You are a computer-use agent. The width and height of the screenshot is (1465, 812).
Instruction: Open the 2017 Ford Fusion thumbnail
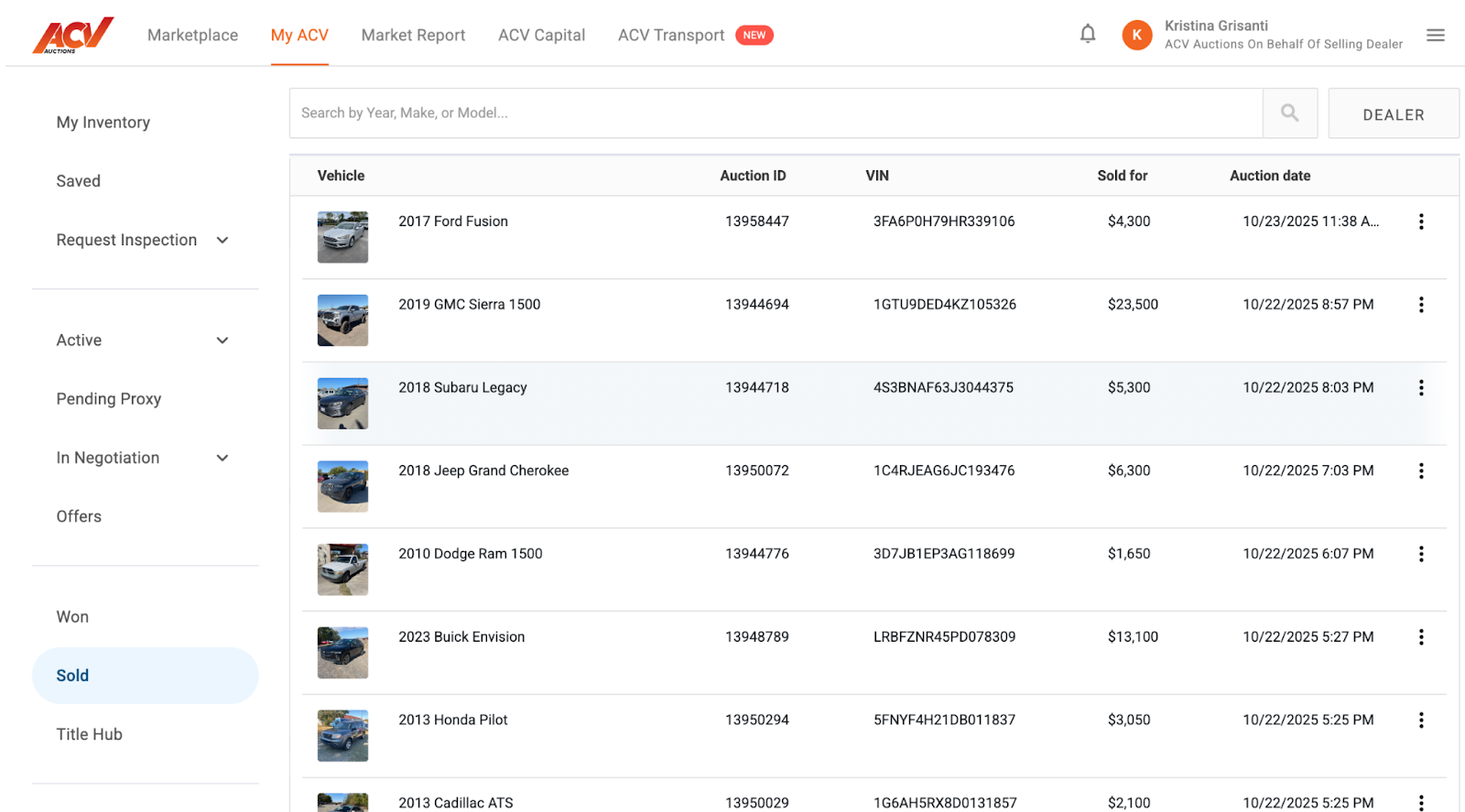click(x=342, y=237)
